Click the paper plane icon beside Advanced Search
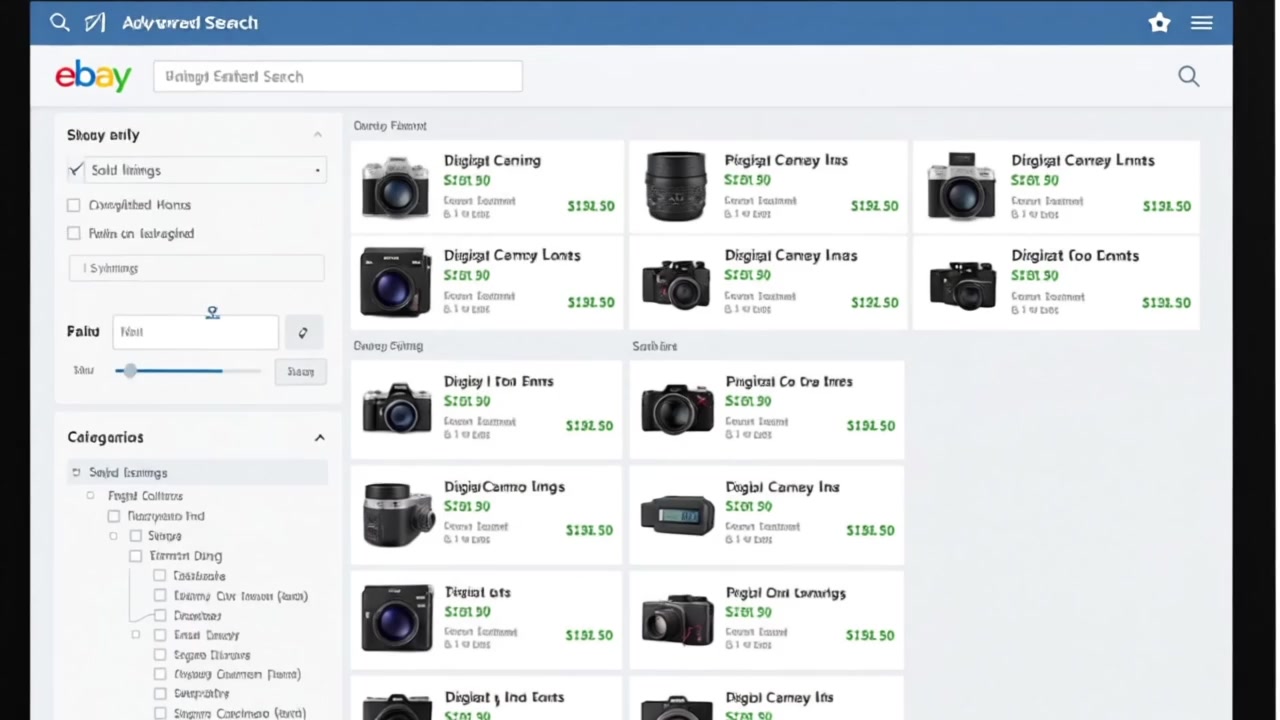Viewport: 1280px width, 720px height. 95,22
